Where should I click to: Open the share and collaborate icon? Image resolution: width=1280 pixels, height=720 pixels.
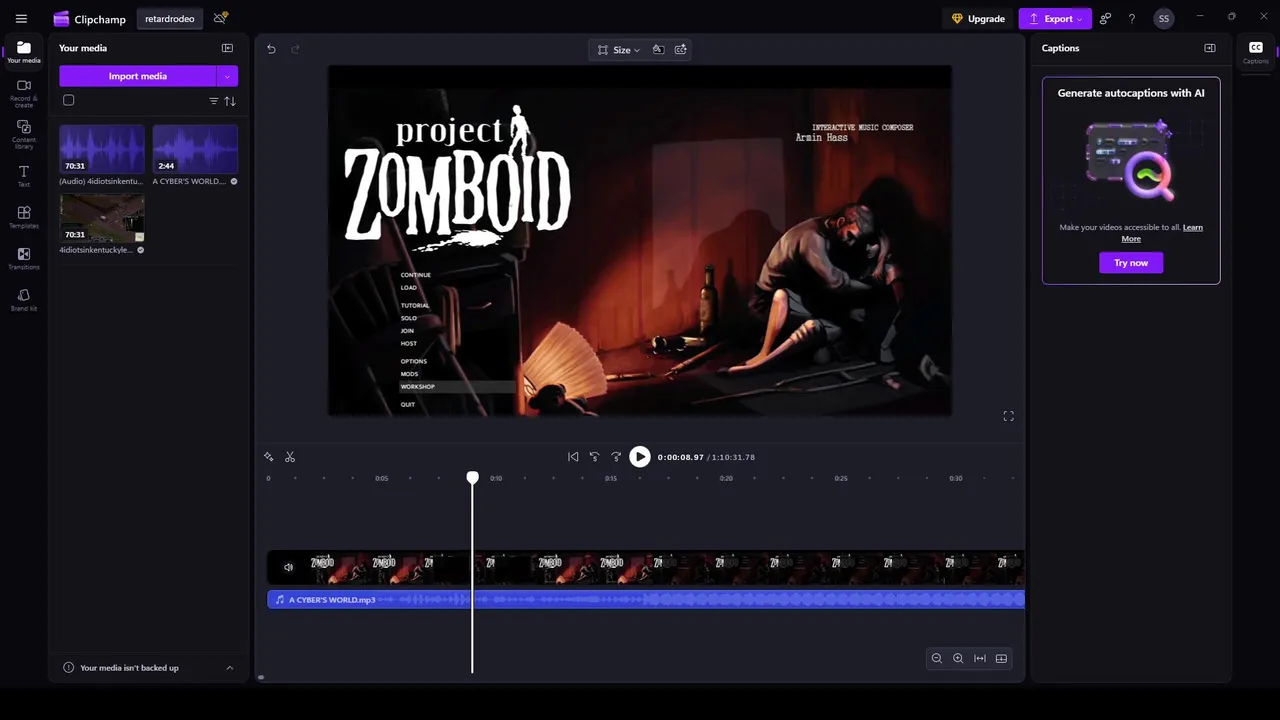(1105, 18)
